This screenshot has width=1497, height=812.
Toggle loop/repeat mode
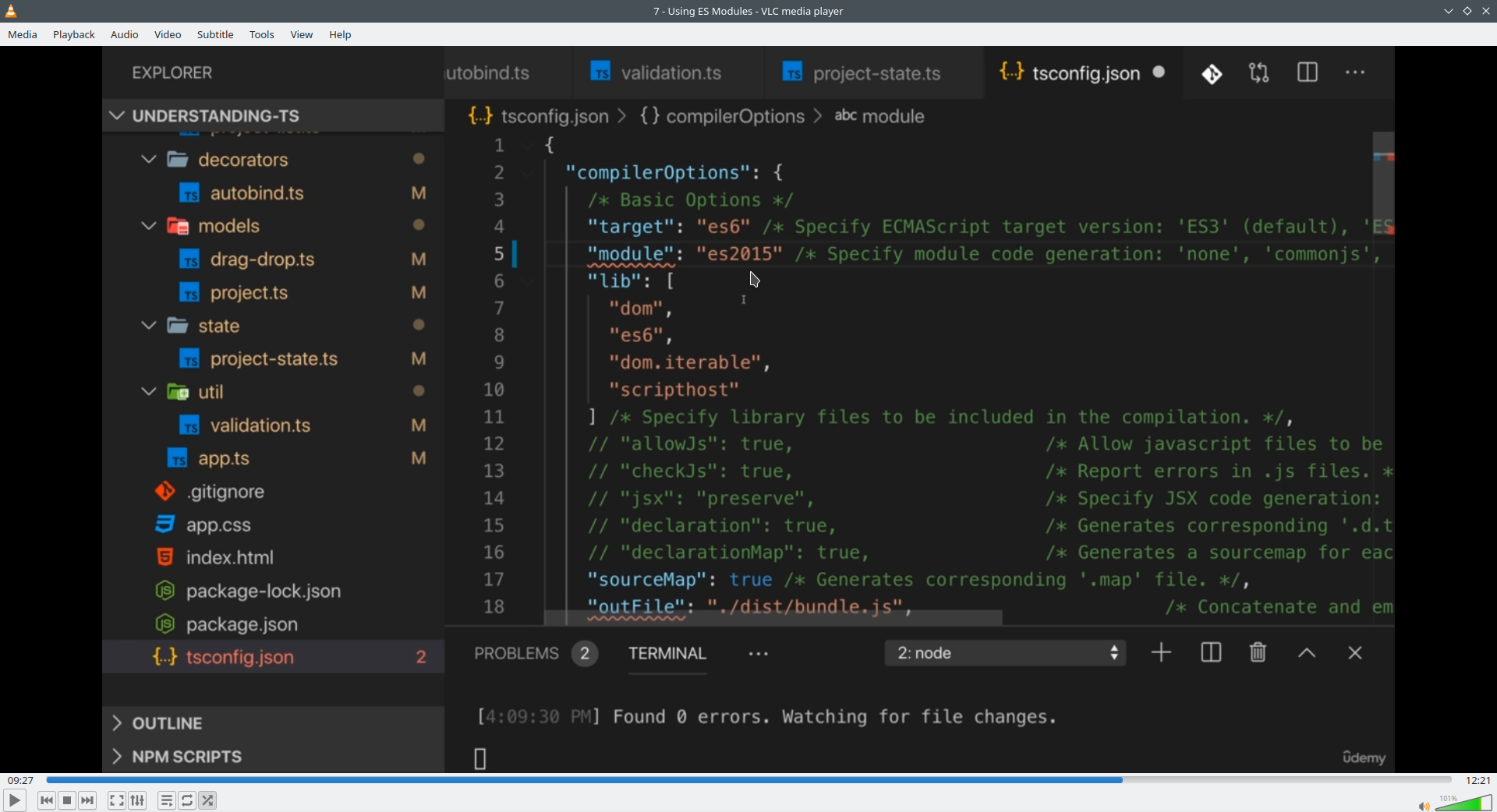187,800
